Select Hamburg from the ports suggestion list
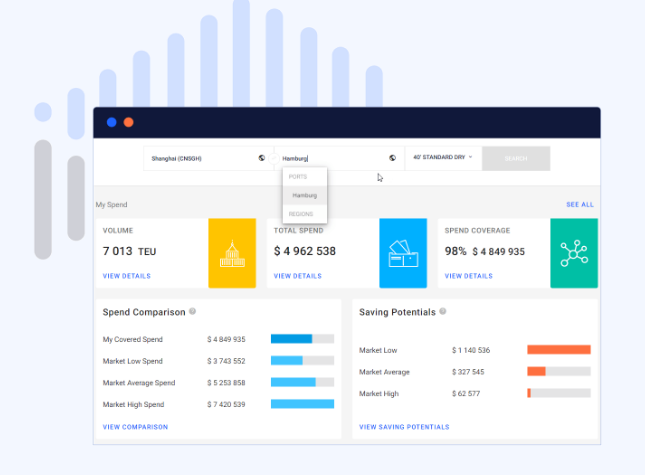The height and width of the screenshot is (475, 645). pos(304,195)
